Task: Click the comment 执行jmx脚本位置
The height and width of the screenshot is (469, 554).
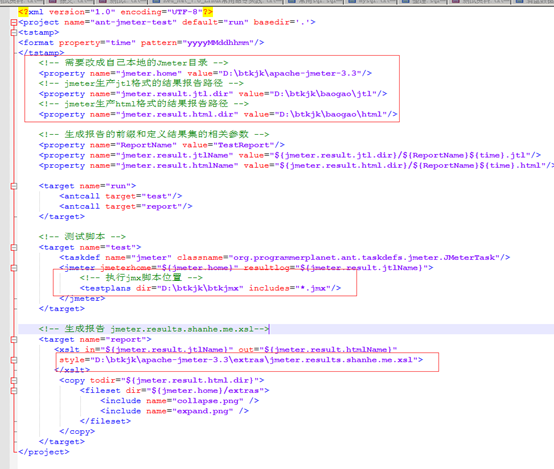Action: (x=141, y=278)
